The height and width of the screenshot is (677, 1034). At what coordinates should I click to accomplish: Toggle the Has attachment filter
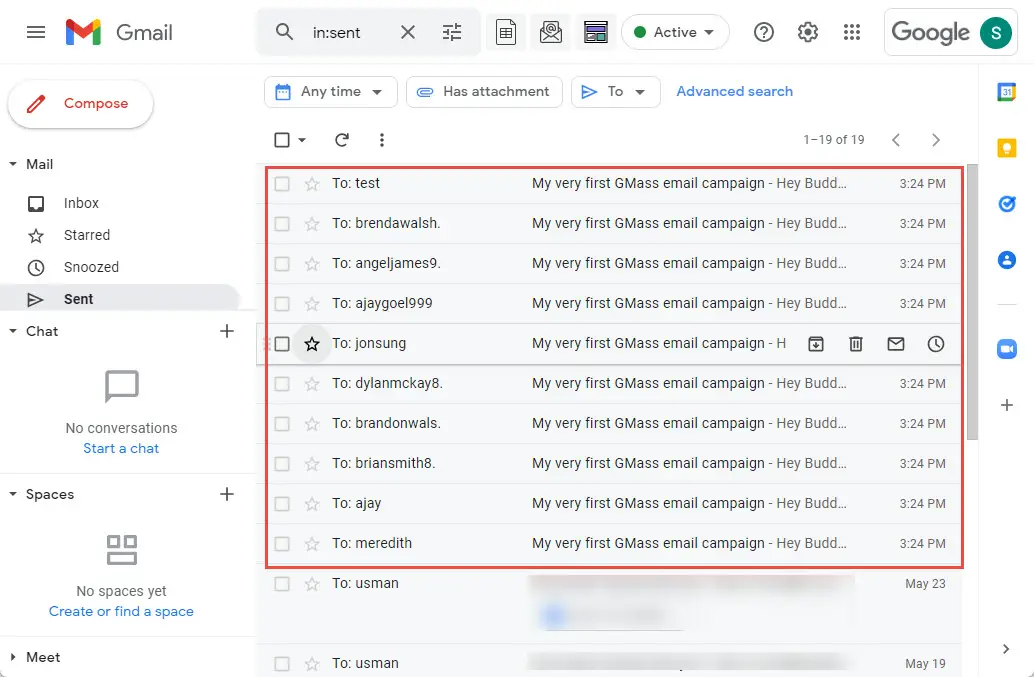tap(484, 92)
